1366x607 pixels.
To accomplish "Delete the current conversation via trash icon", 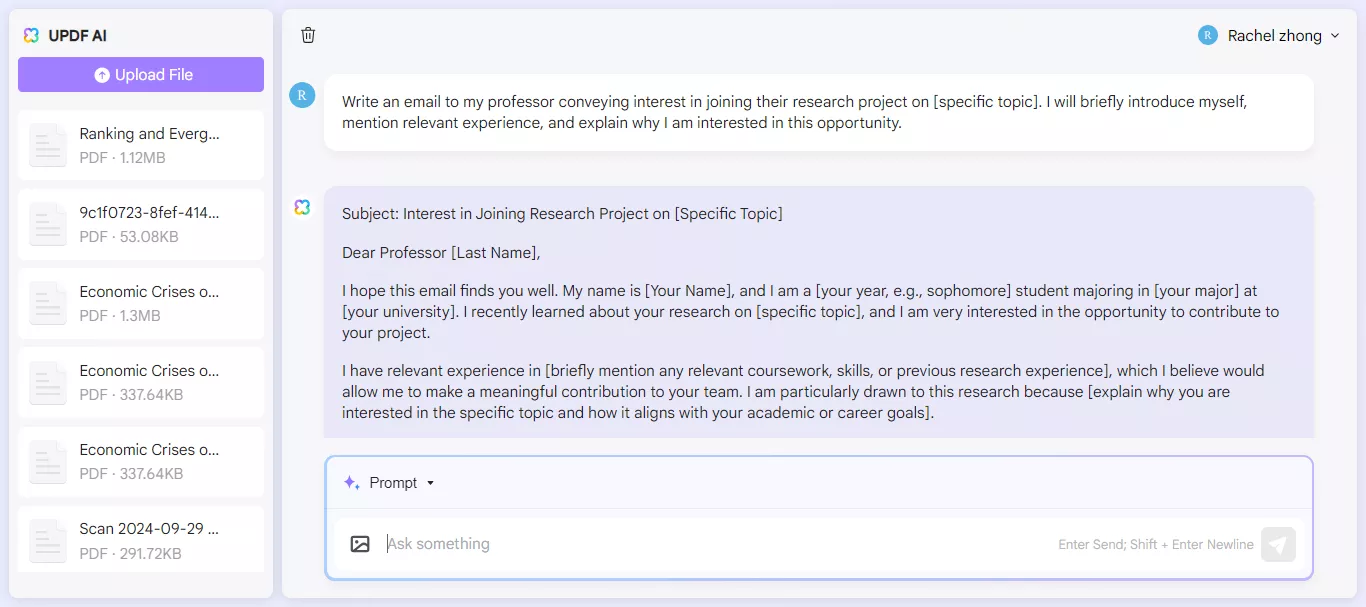I will tap(308, 34).
